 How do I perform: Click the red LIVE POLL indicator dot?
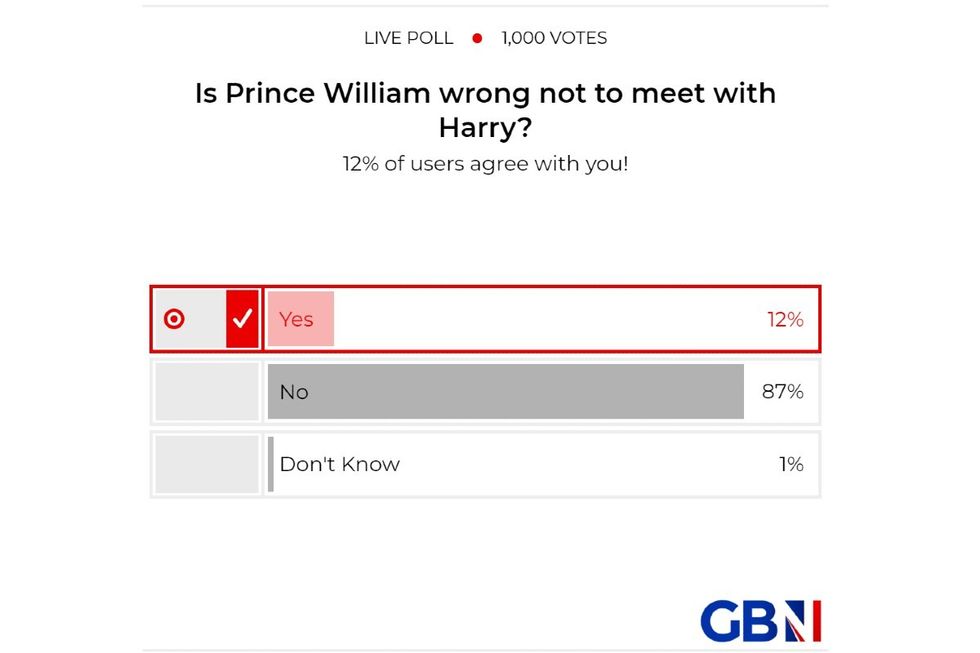coord(477,38)
